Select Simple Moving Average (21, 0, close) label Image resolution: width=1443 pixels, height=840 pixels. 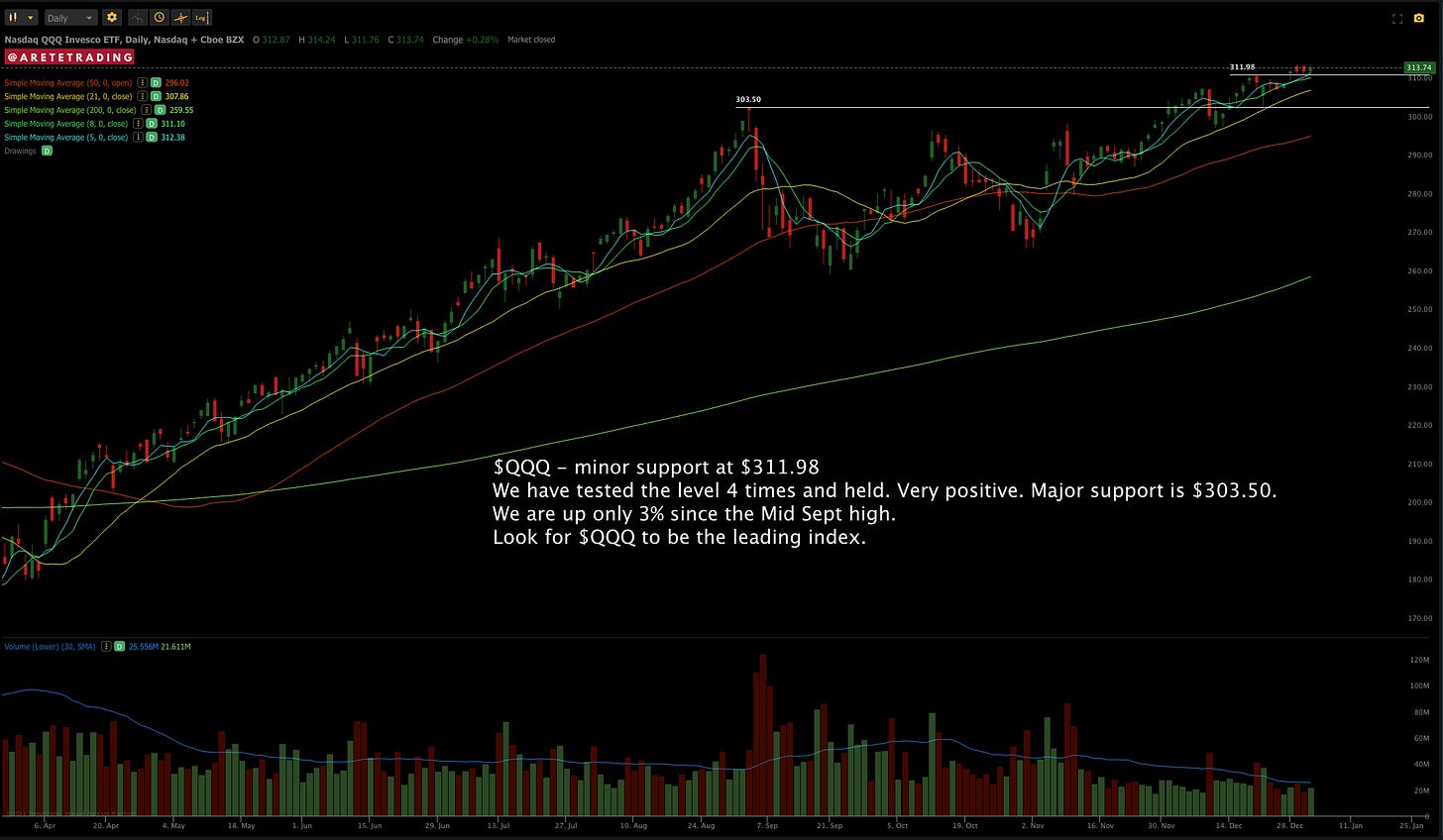click(69, 97)
